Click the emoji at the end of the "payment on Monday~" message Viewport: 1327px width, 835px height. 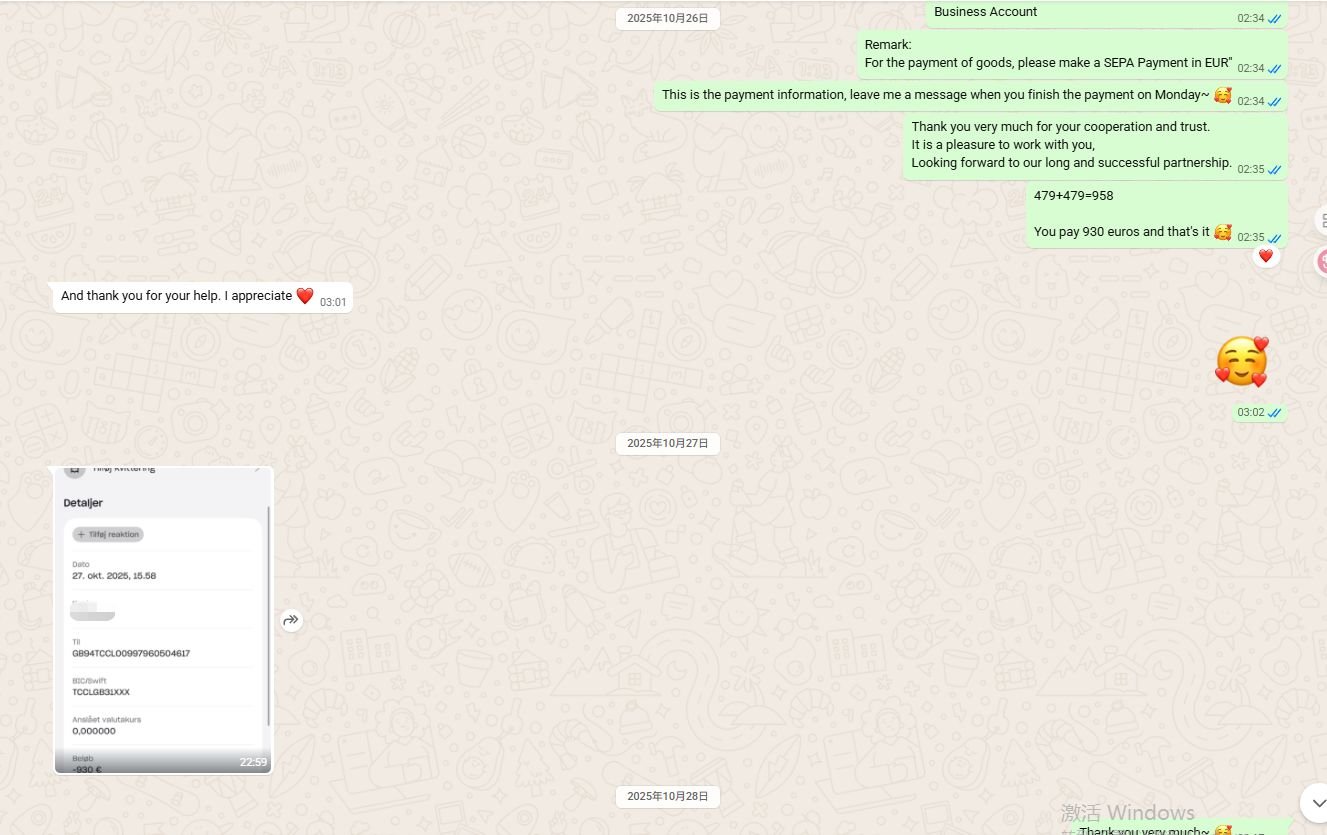[1222, 95]
